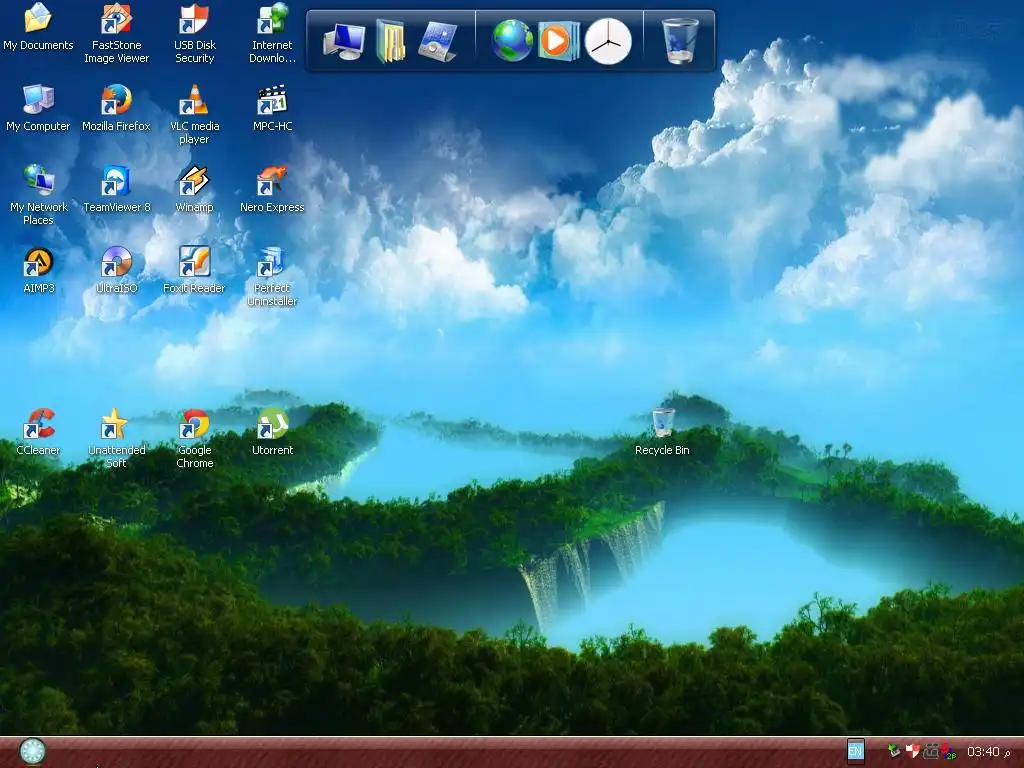The image size is (1024, 768).
Task: Open the computer monitor icon in the dock
Action: pyautogui.click(x=344, y=41)
